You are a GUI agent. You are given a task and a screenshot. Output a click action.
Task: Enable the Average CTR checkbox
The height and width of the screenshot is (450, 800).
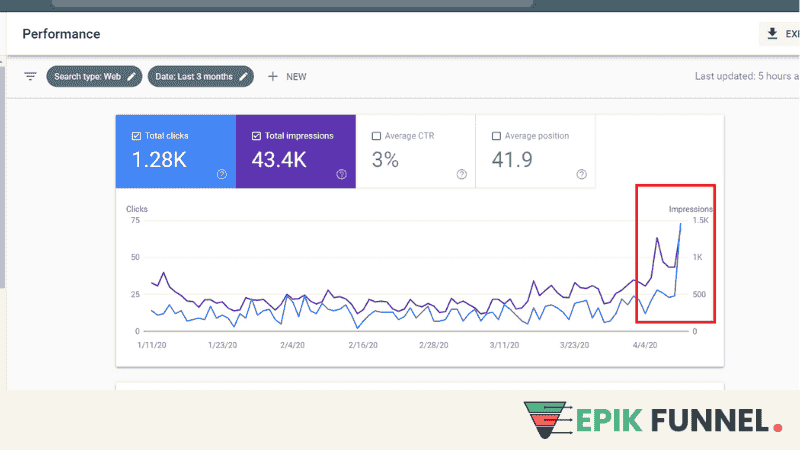[376, 136]
